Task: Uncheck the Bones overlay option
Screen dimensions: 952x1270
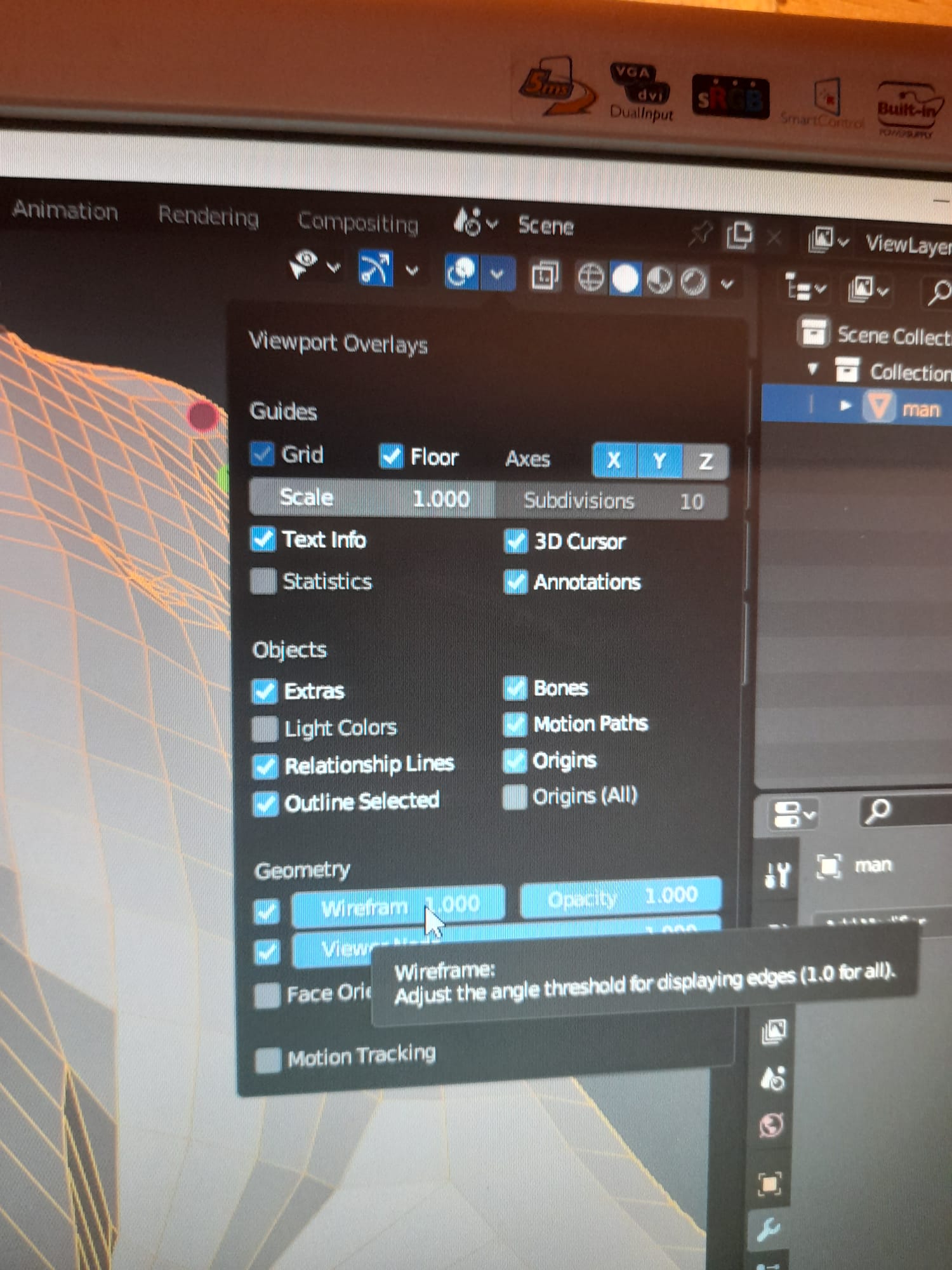Action: [515, 688]
